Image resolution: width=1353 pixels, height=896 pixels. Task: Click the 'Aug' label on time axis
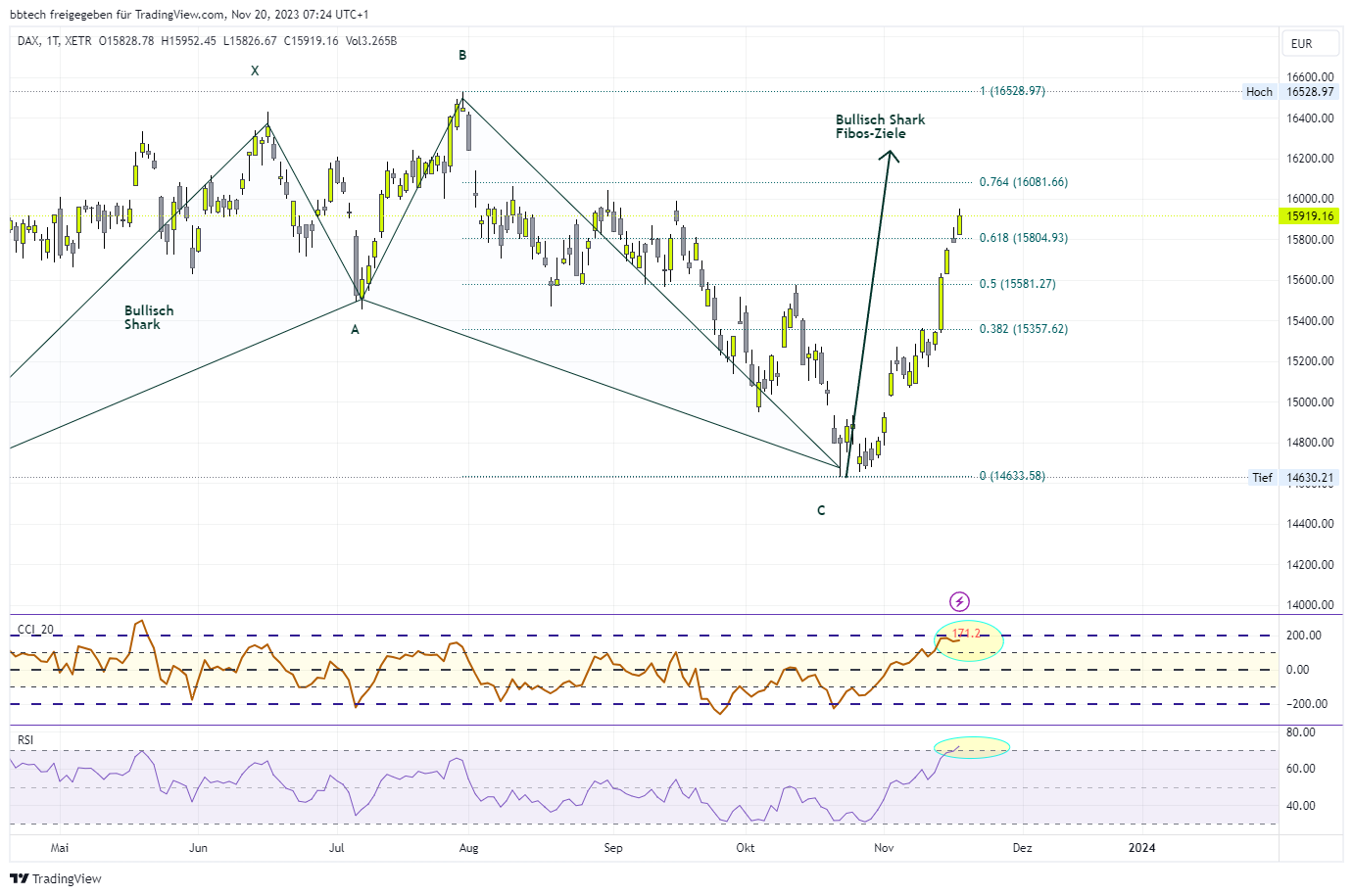pyautogui.click(x=468, y=848)
